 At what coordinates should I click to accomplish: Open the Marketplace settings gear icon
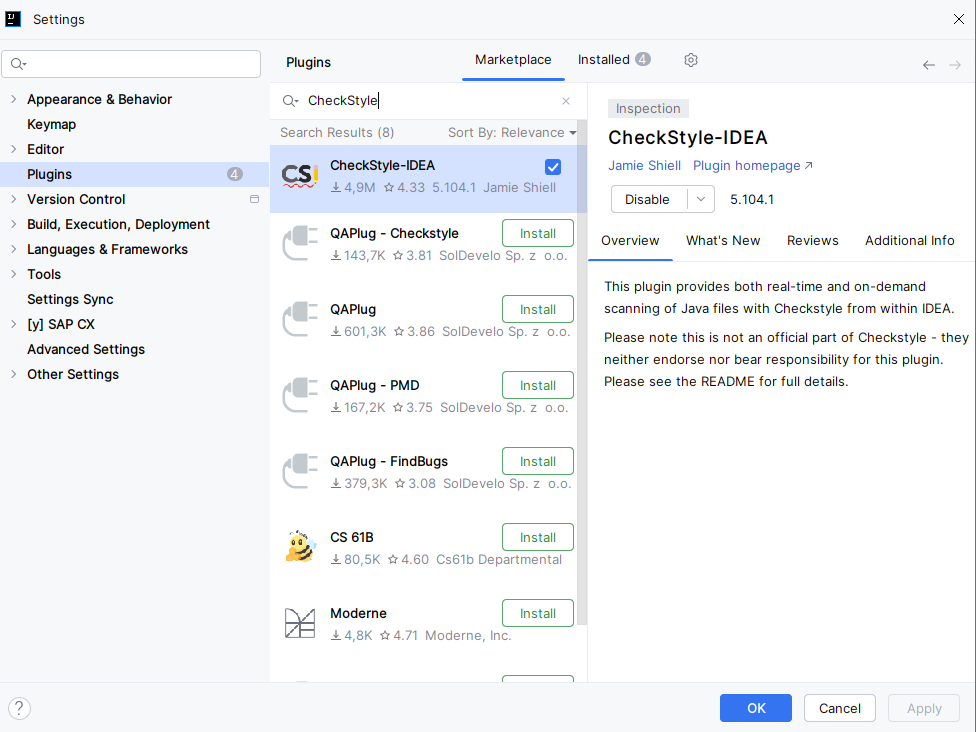691,60
